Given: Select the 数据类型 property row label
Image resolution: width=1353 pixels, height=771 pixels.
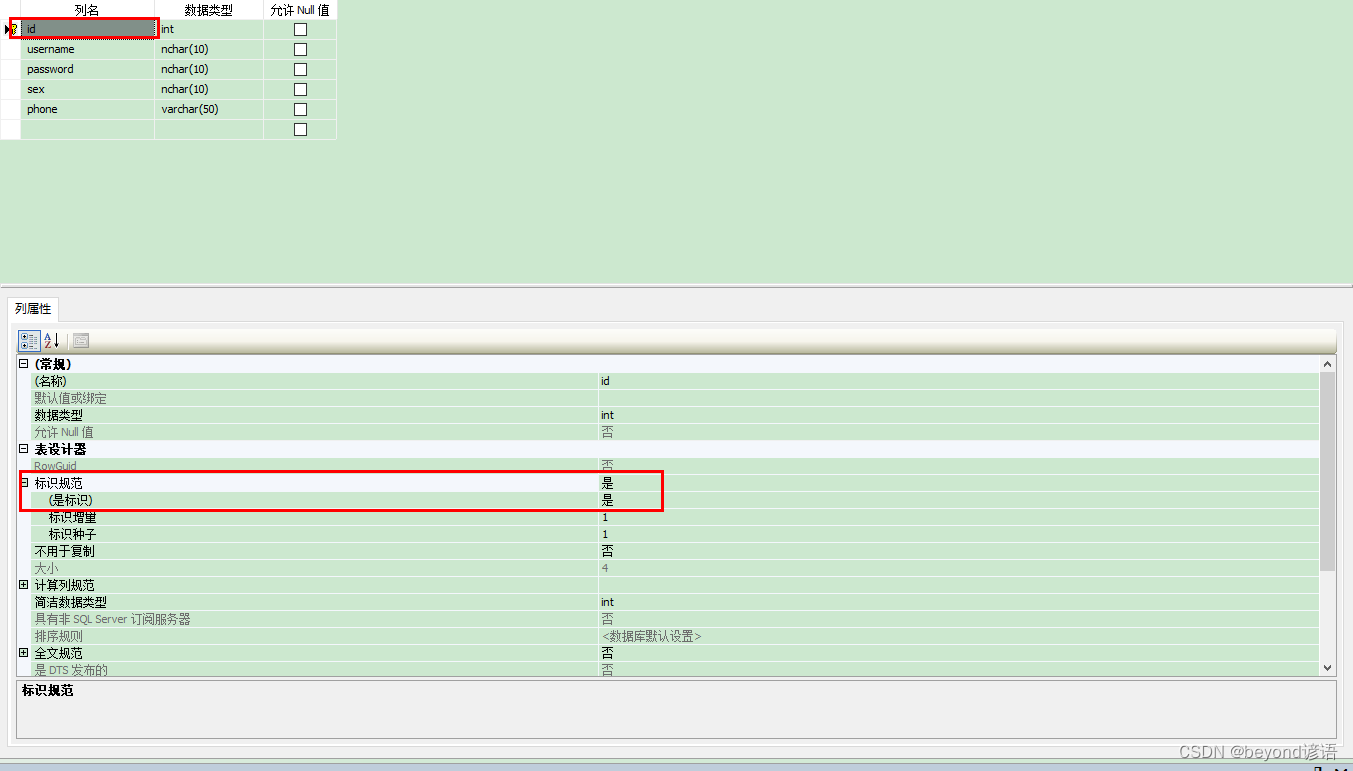Looking at the screenshot, I should pos(58,415).
